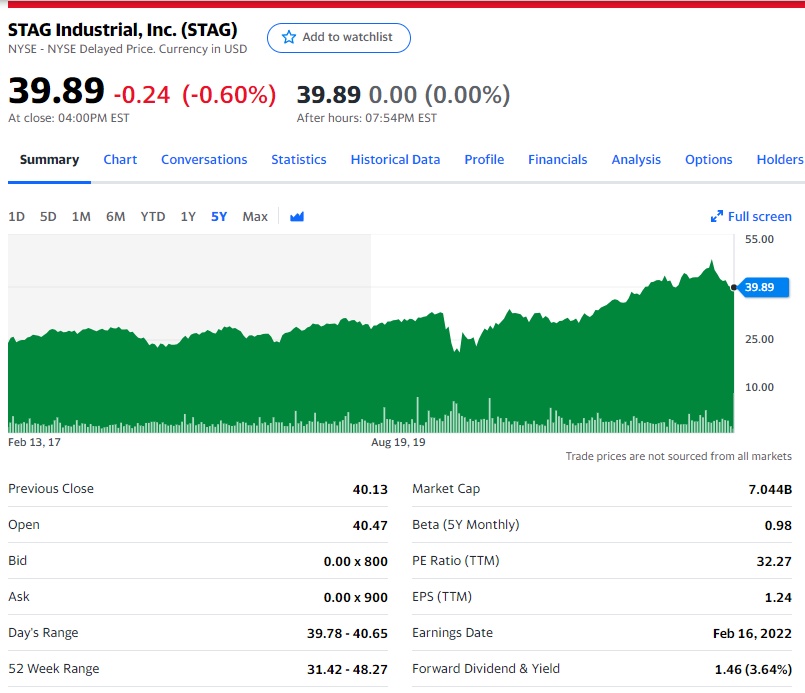
Task: Click the Ask value 0.00 x 900
Action: pyautogui.click(x=356, y=597)
